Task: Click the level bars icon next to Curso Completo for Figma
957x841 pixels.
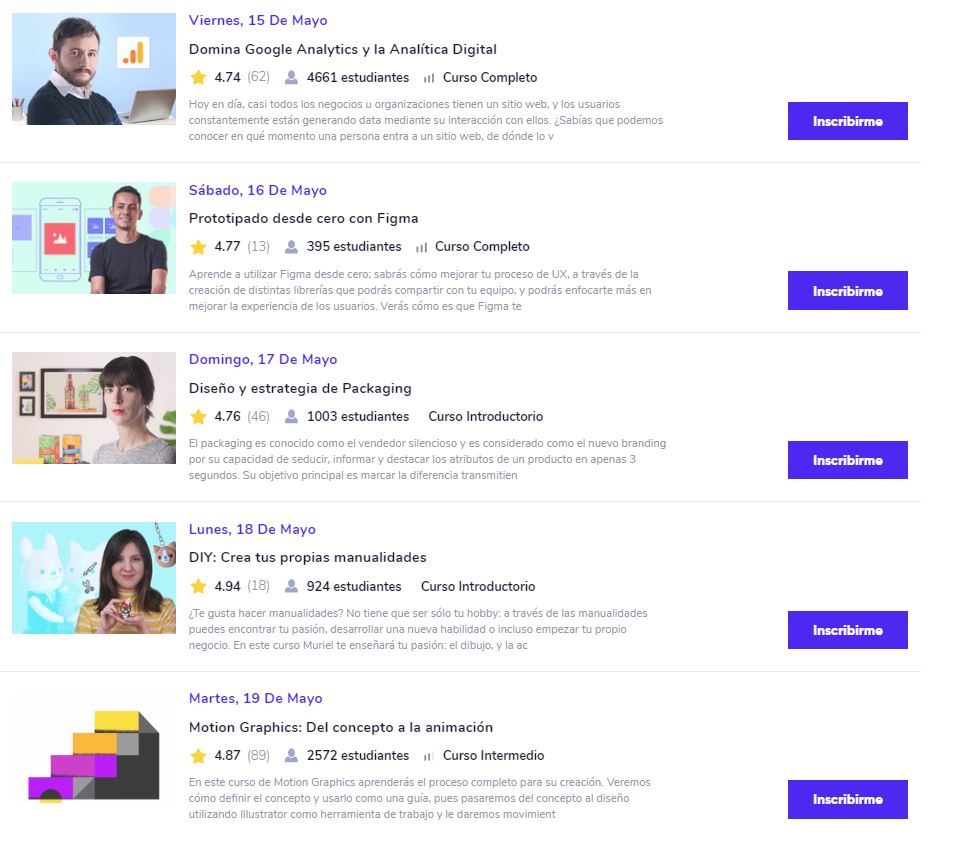Action: (x=421, y=247)
